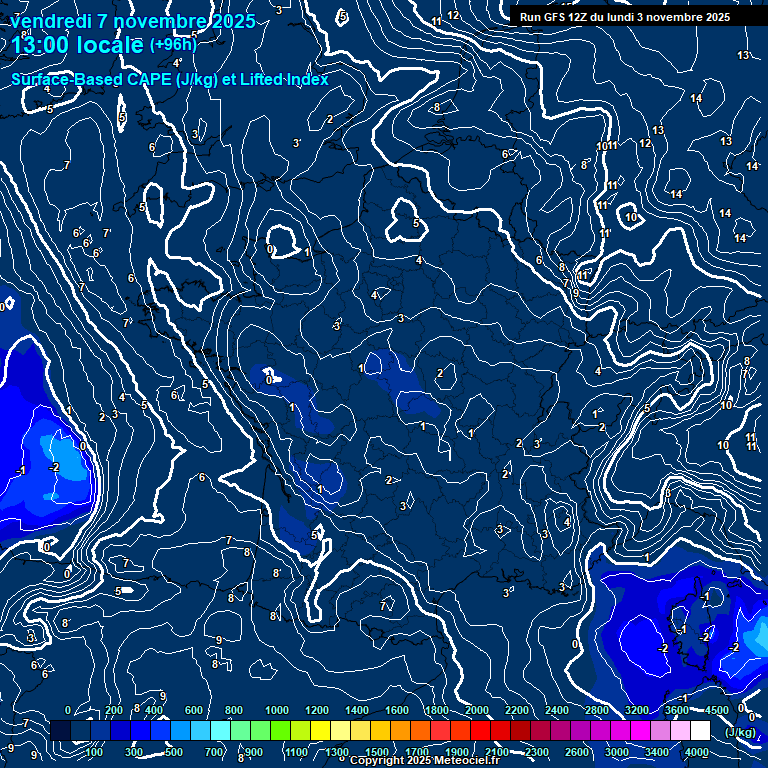Click the '1000' legend scale label
768x768 pixels.
point(277,710)
